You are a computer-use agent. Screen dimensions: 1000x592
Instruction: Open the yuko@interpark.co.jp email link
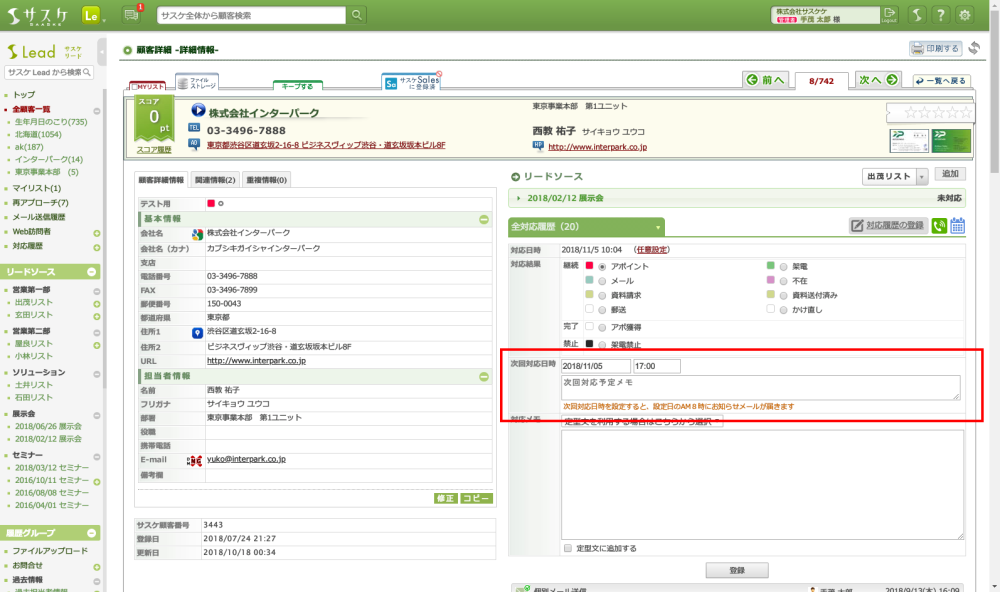(246, 459)
